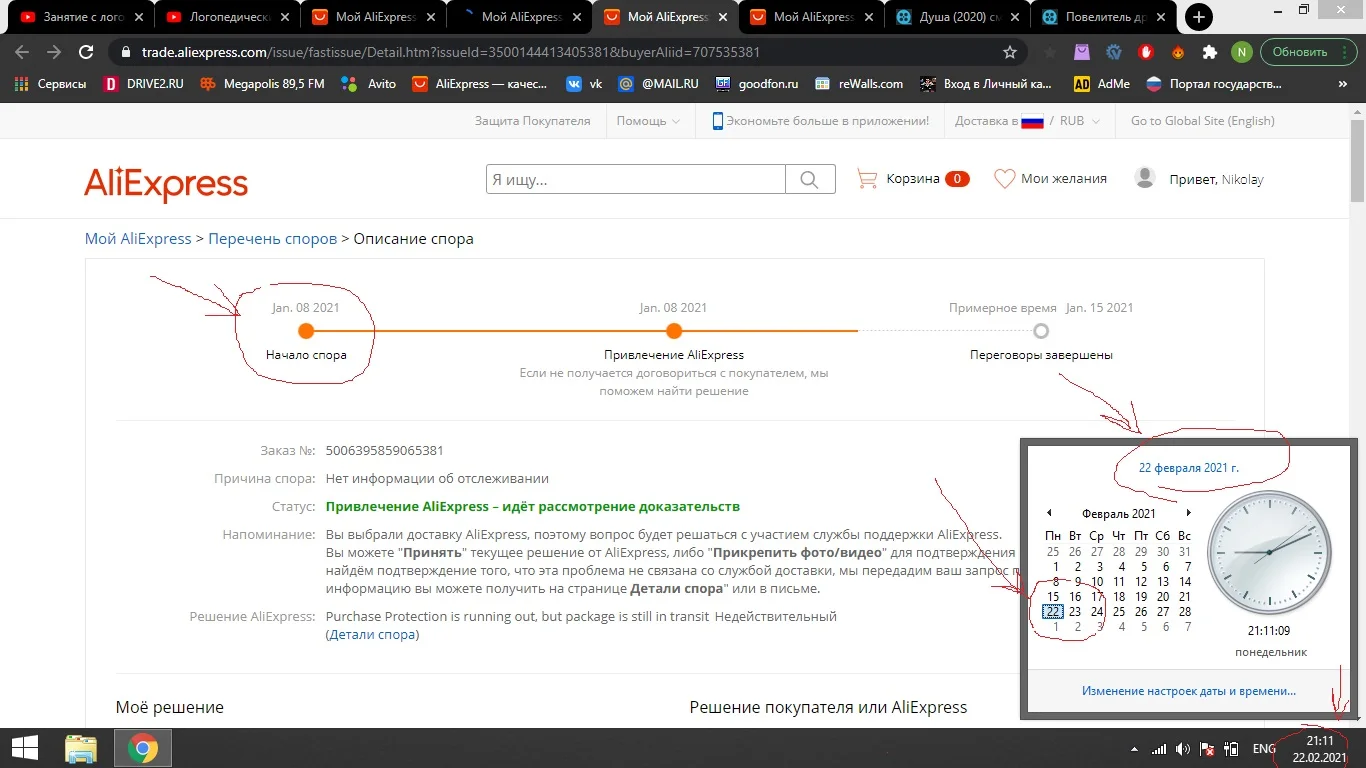The height and width of the screenshot is (768, 1366).
Task: Switch to the Повелитель tab
Action: click(1104, 17)
